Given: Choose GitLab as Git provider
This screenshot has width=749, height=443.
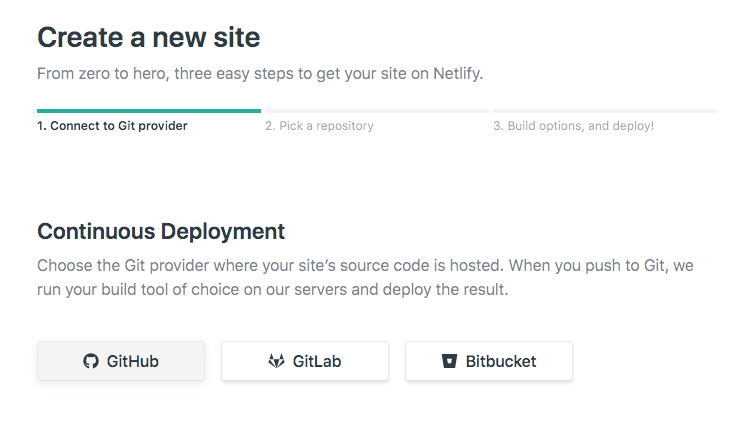Looking at the screenshot, I should tap(305, 361).
